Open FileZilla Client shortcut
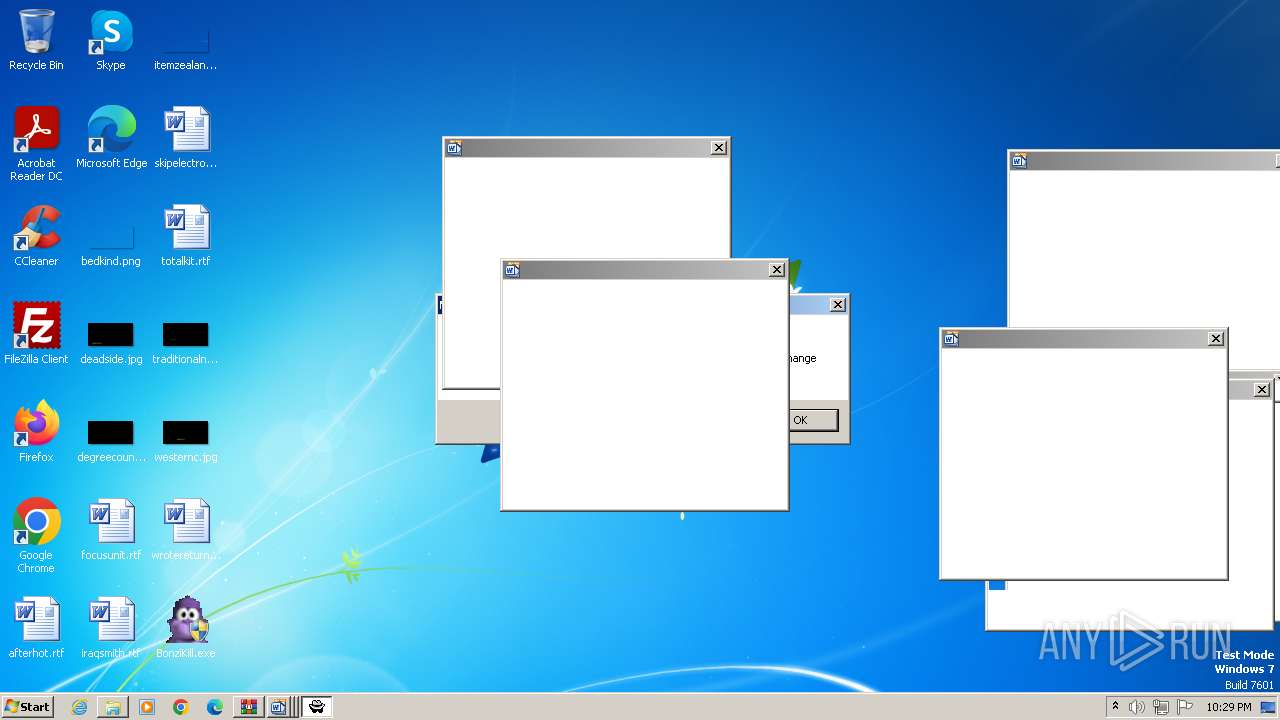 (x=36, y=334)
